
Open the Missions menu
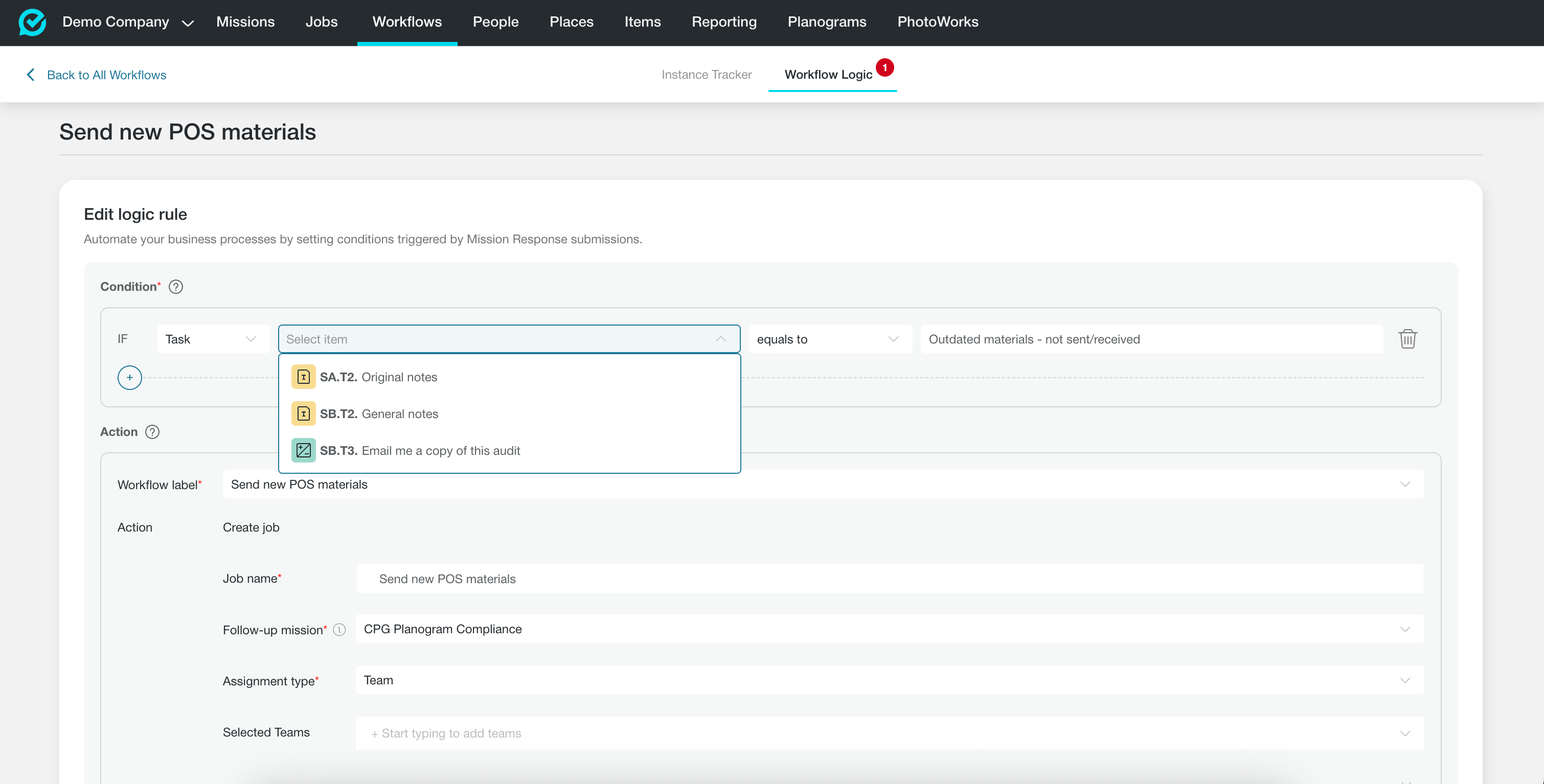(x=245, y=21)
